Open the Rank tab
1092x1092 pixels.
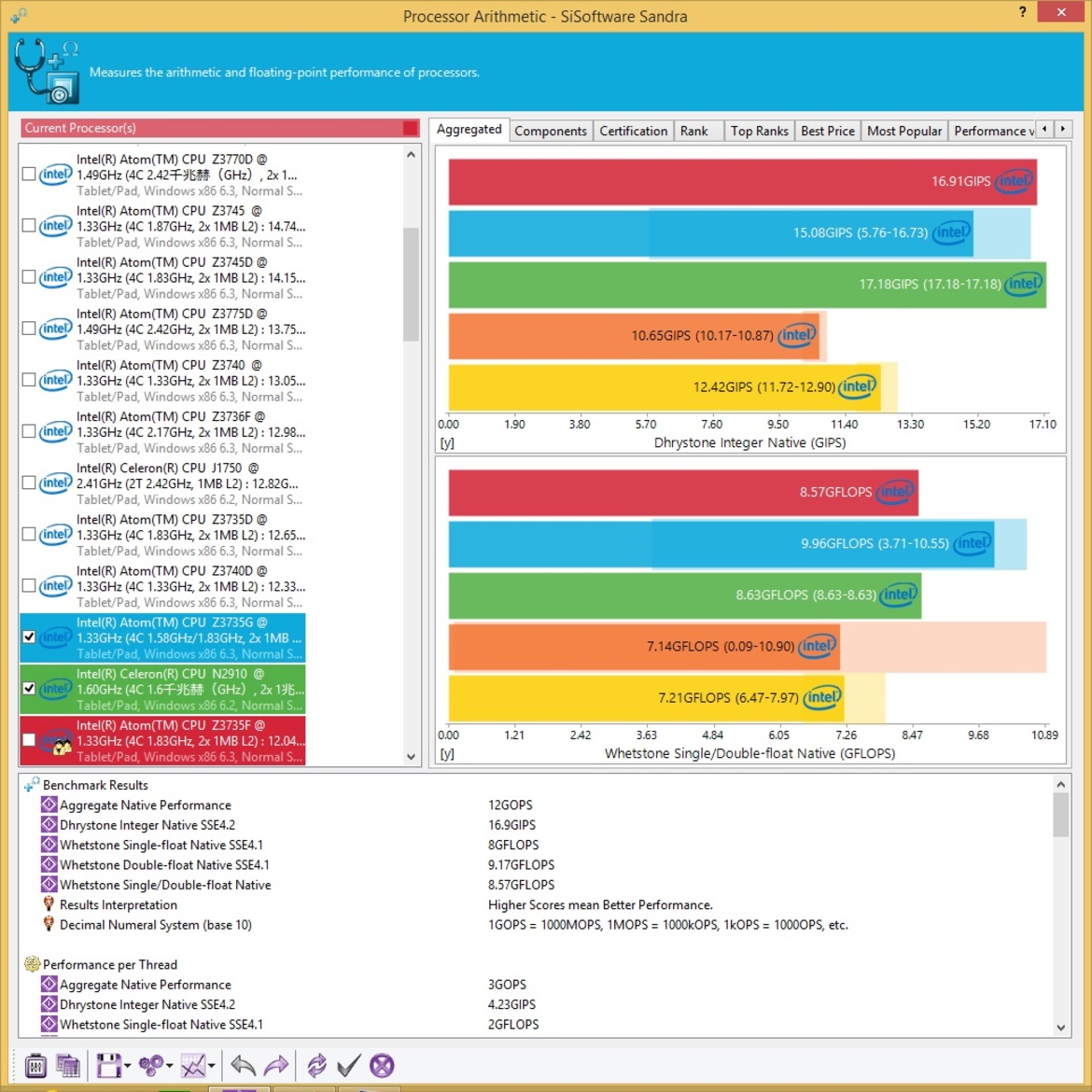tap(698, 131)
